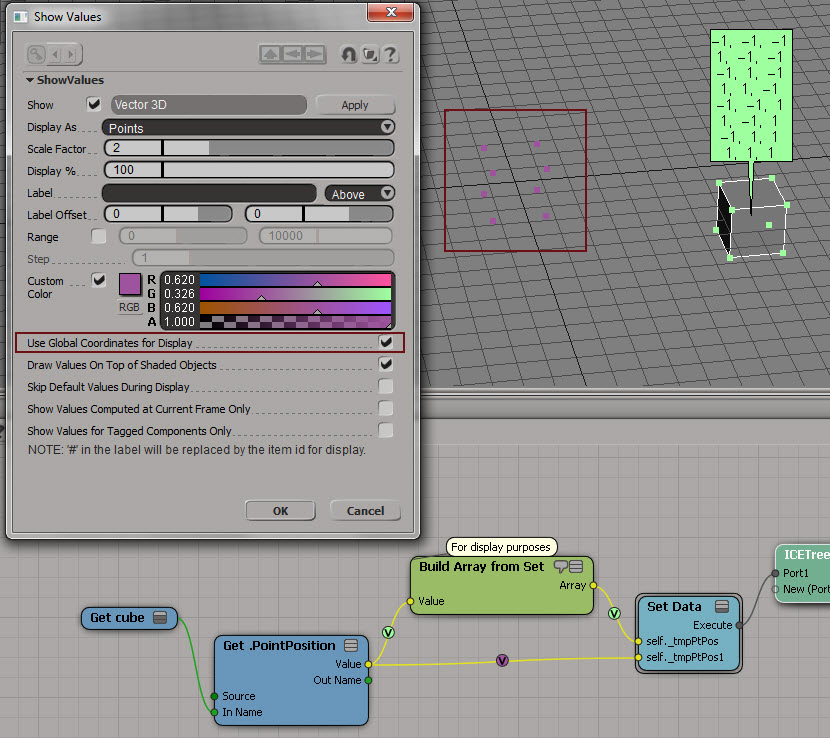830x738 pixels.
Task: Click the Get .PointPosition node menu icon
Action: coord(351,645)
